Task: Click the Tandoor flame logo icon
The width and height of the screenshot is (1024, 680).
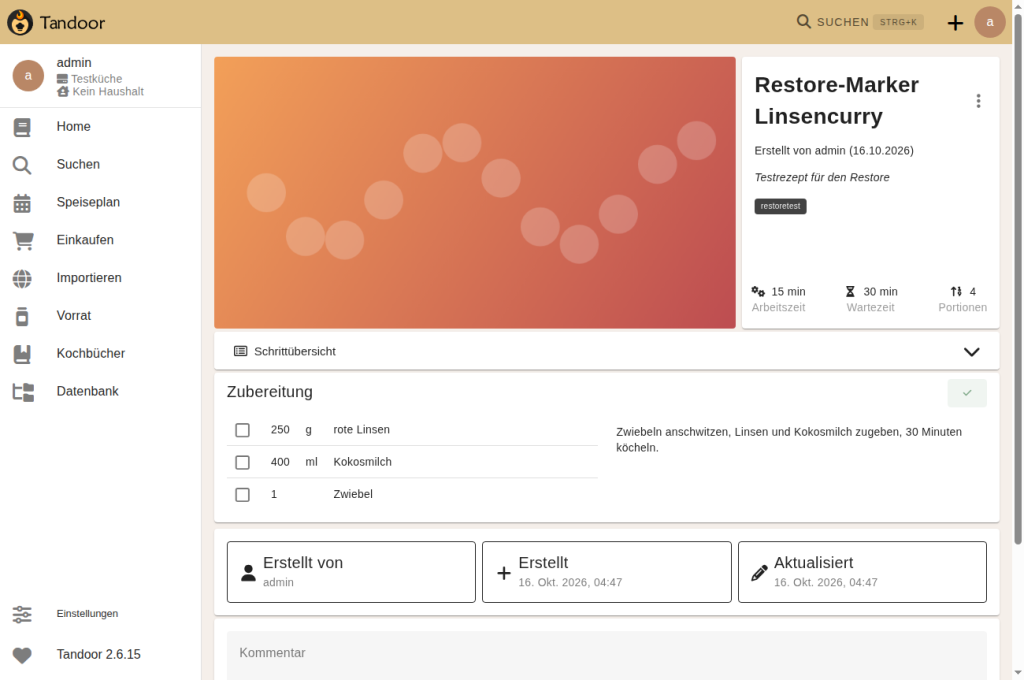Action: (x=20, y=22)
